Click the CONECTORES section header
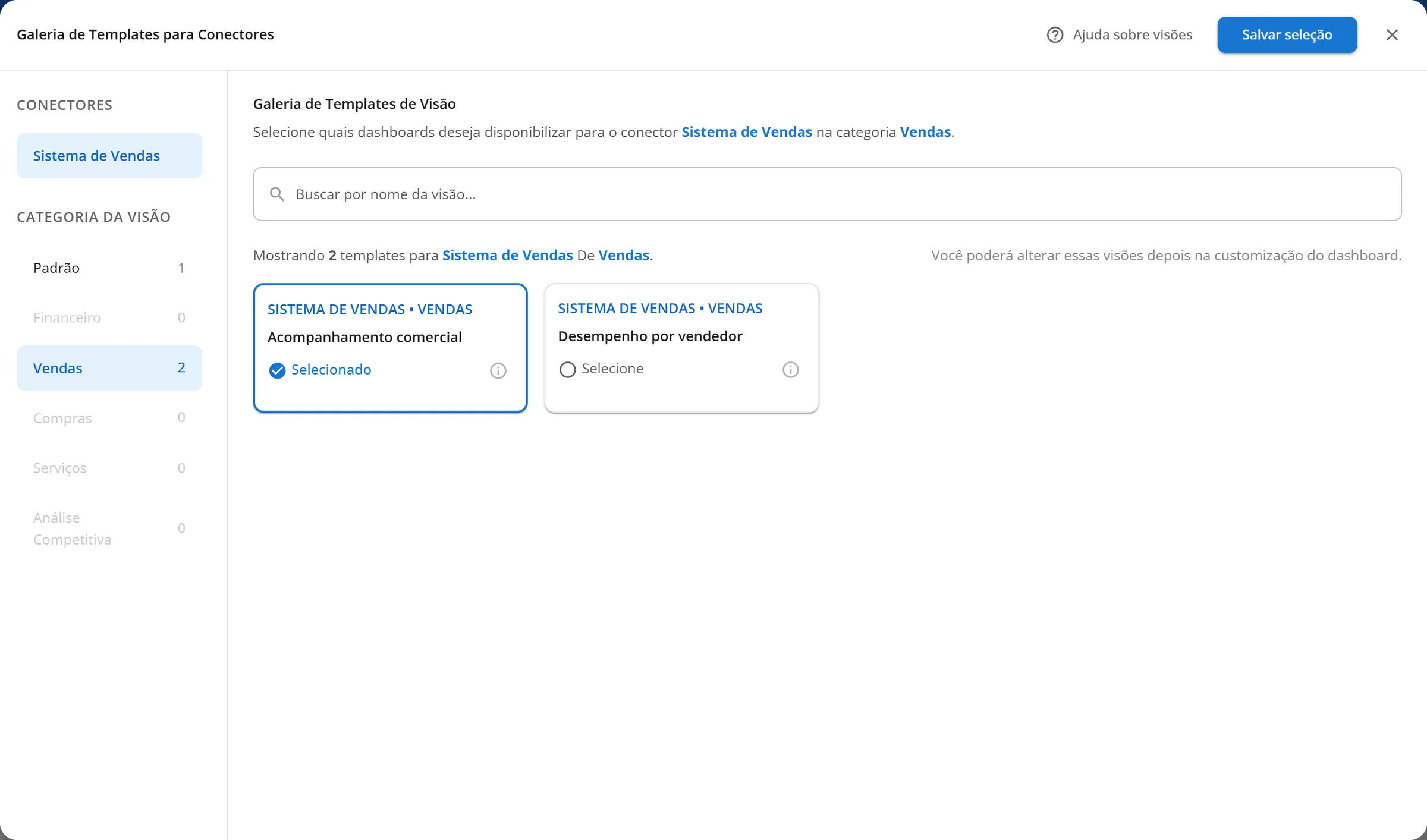Screen dimensions: 1427x840 point(64,105)
